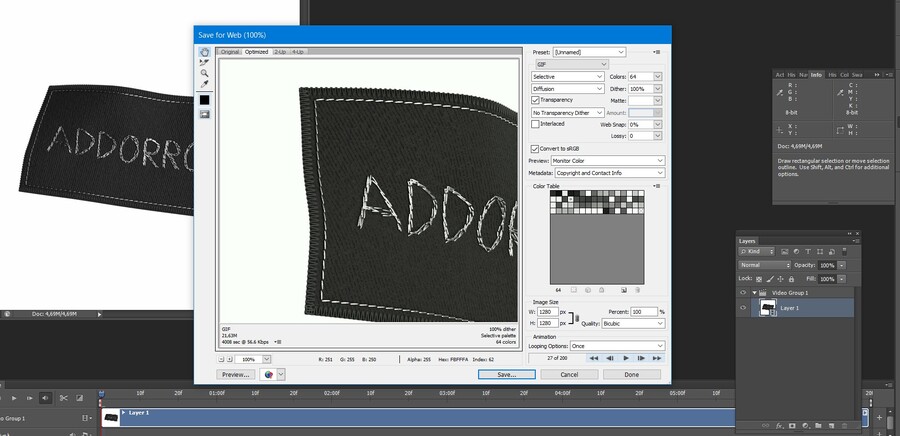900x436 pixels.
Task: Select the Hand tool in Save for Web
Action: [x=204, y=52]
